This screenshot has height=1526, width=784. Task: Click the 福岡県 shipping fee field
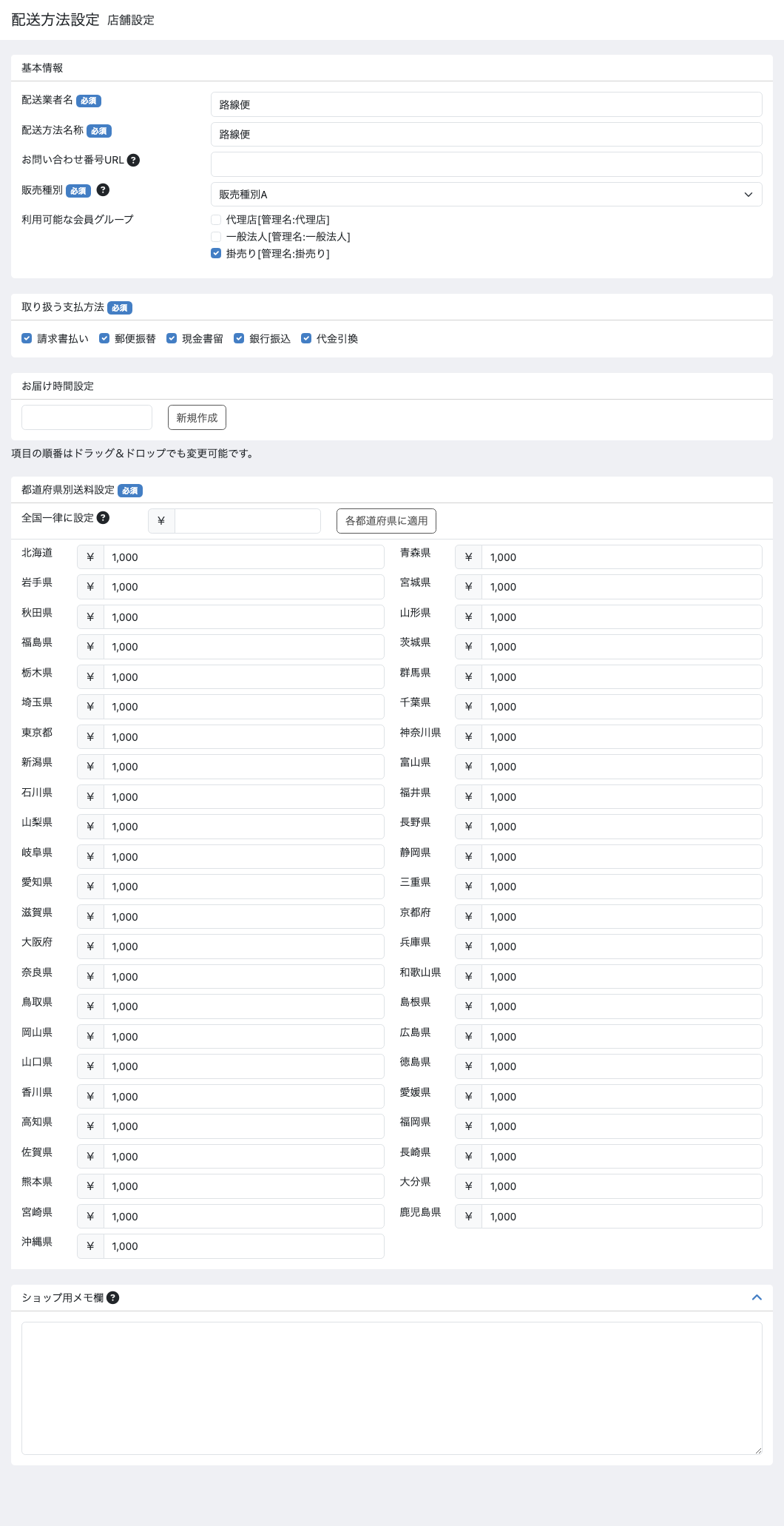click(x=621, y=1126)
